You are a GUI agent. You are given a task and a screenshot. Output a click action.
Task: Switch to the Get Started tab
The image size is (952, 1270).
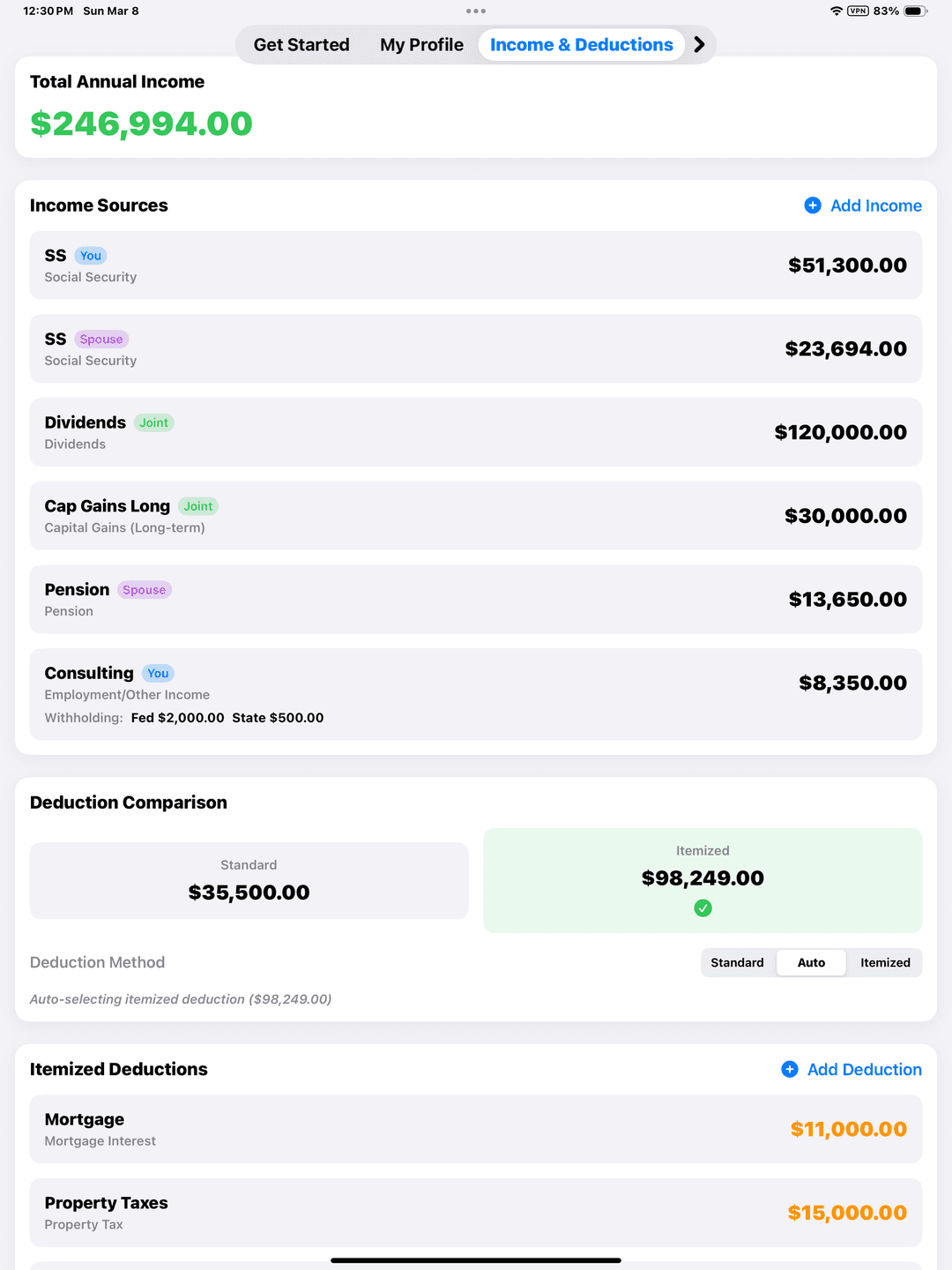(301, 44)
